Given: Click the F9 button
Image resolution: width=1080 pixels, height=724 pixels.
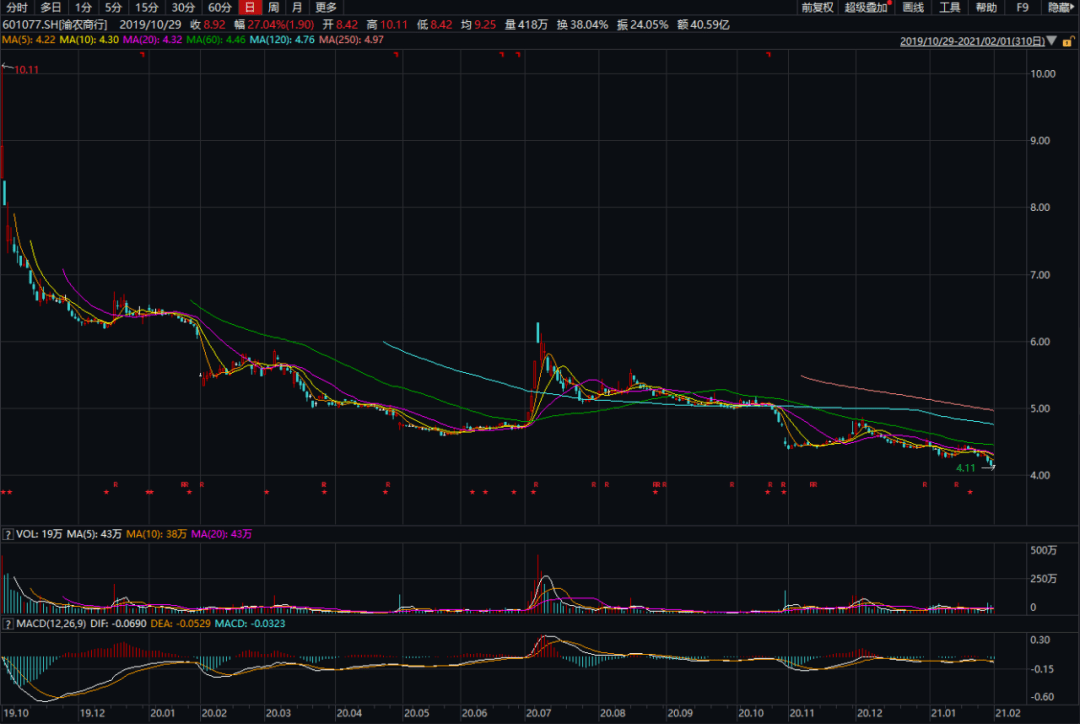Looking at the screenshot, I should pyautogui.click(x=1023, y=7).
